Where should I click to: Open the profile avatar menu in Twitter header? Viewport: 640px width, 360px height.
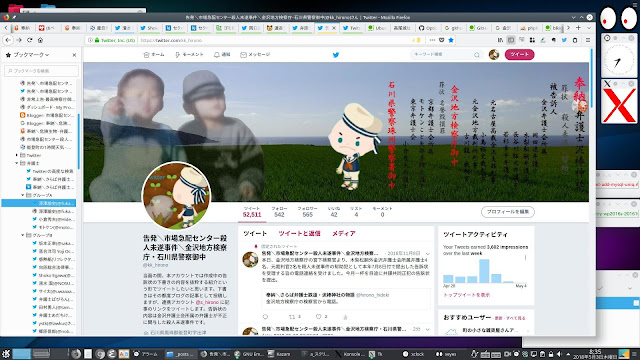[x=494, y=54]
